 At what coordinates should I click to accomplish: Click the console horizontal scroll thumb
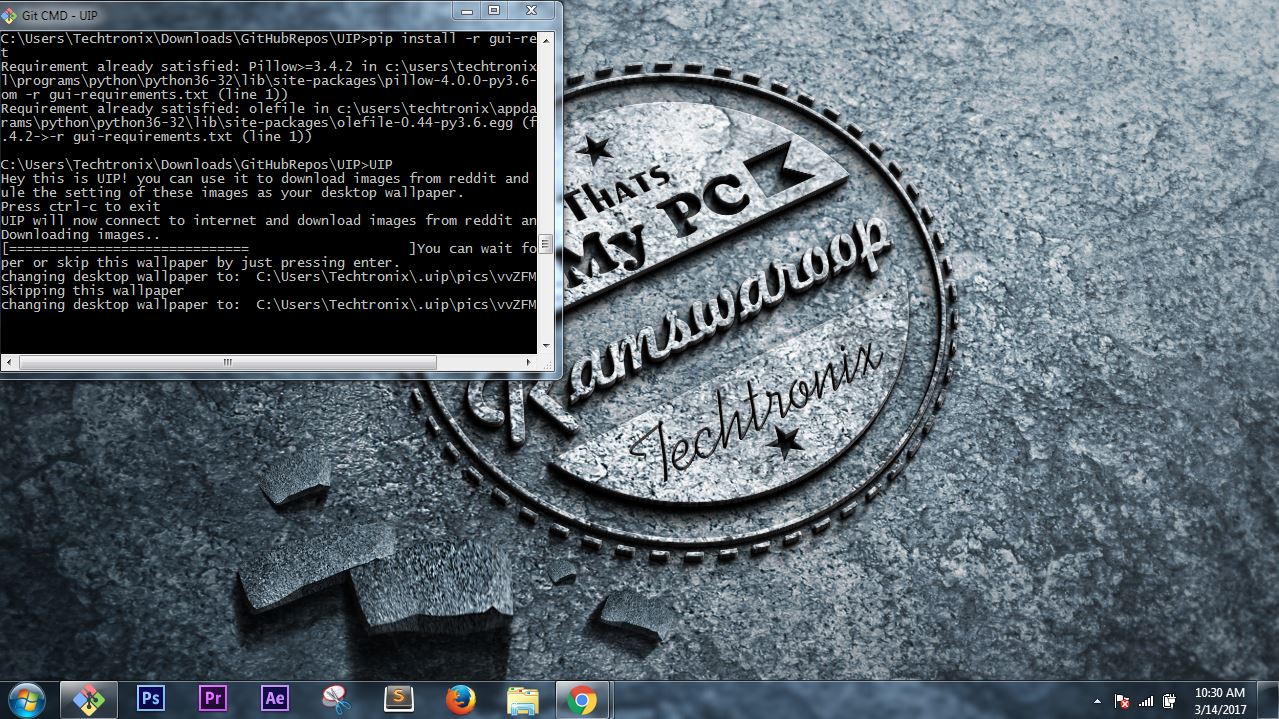tap(227, 362)
